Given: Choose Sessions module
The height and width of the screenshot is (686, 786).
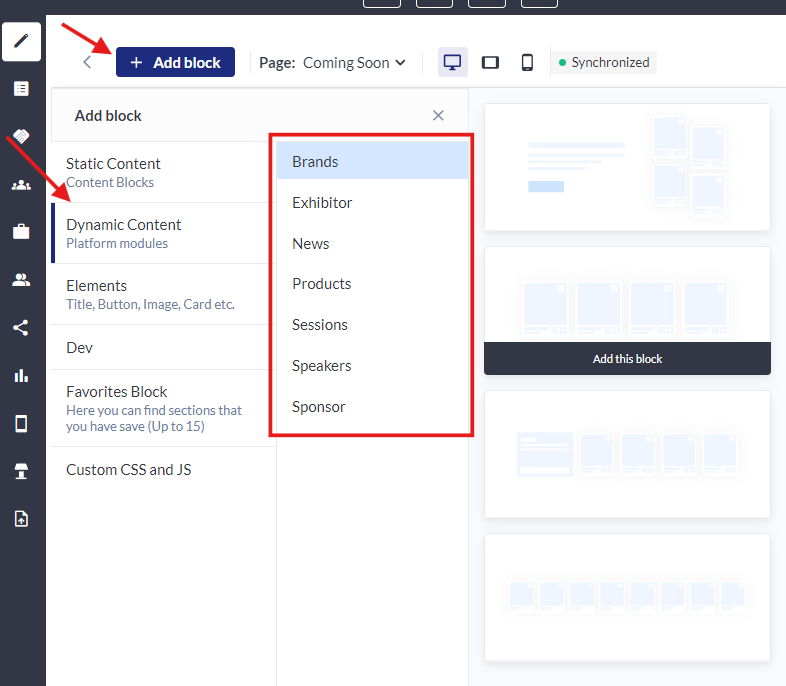Looking at the screenshot, I should 372,325.
